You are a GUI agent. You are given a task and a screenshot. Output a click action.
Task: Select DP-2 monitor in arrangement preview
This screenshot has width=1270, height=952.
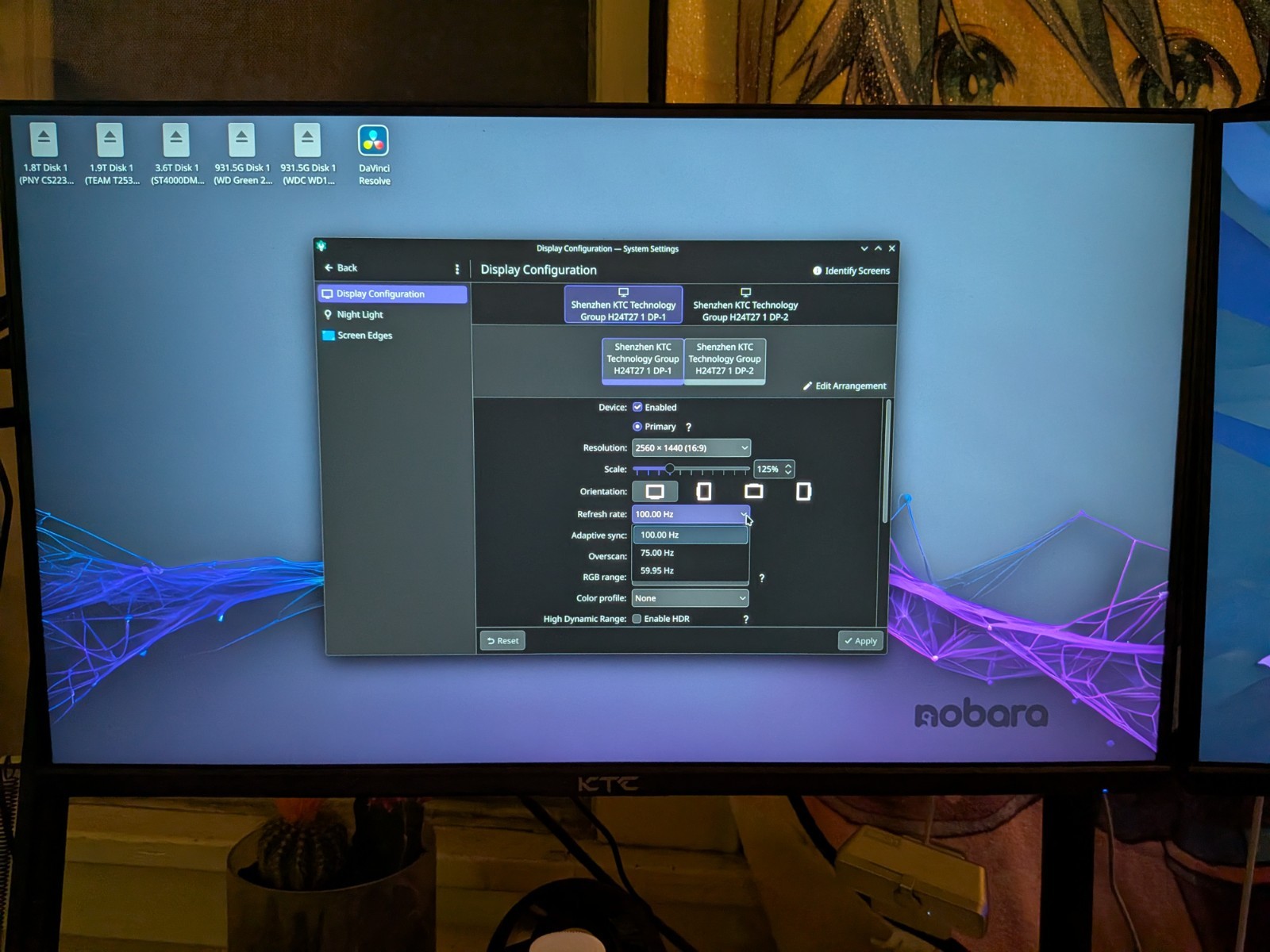coord(725,361)
